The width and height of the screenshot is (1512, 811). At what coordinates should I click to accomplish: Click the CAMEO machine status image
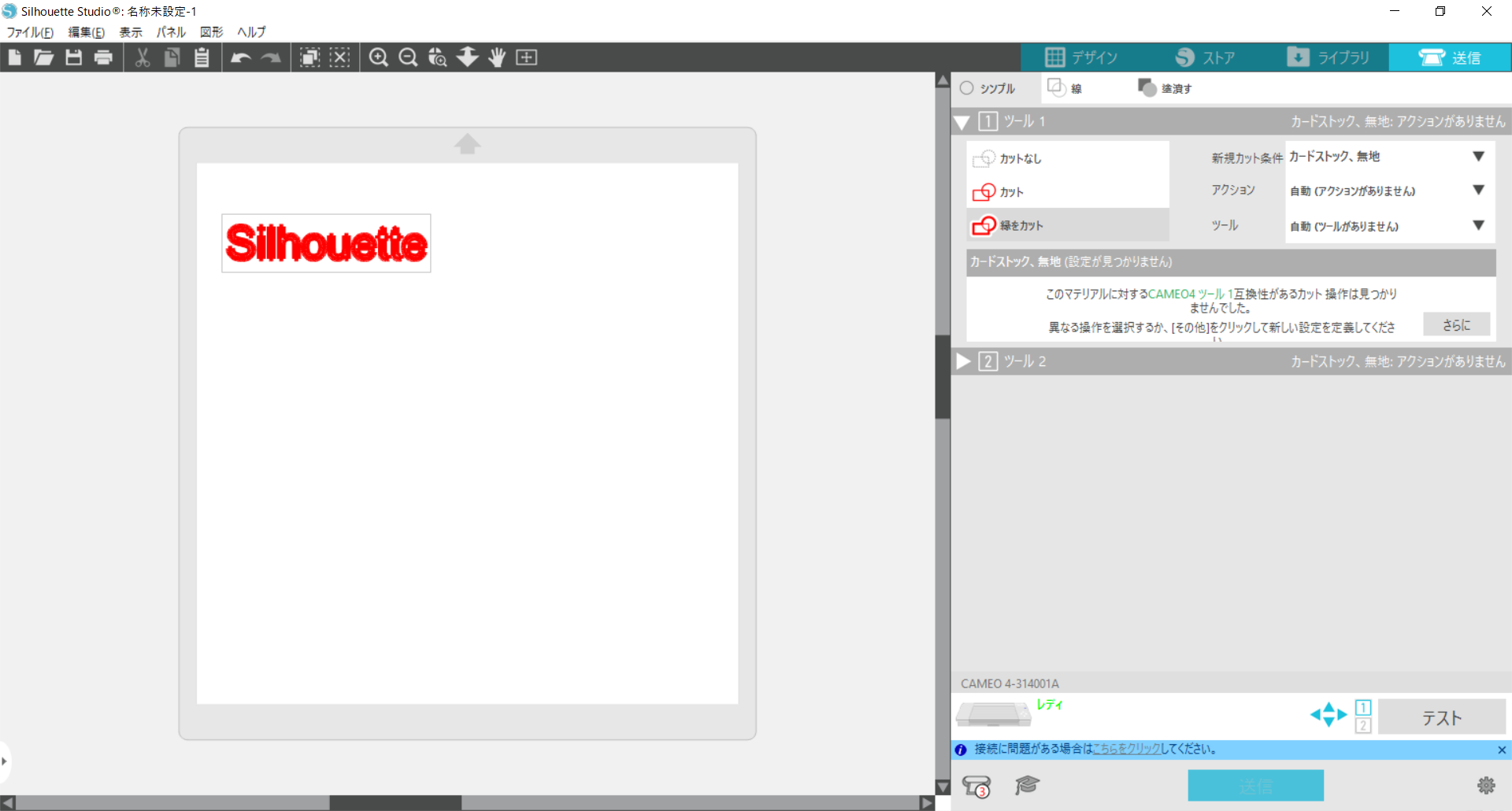(993, 714)
